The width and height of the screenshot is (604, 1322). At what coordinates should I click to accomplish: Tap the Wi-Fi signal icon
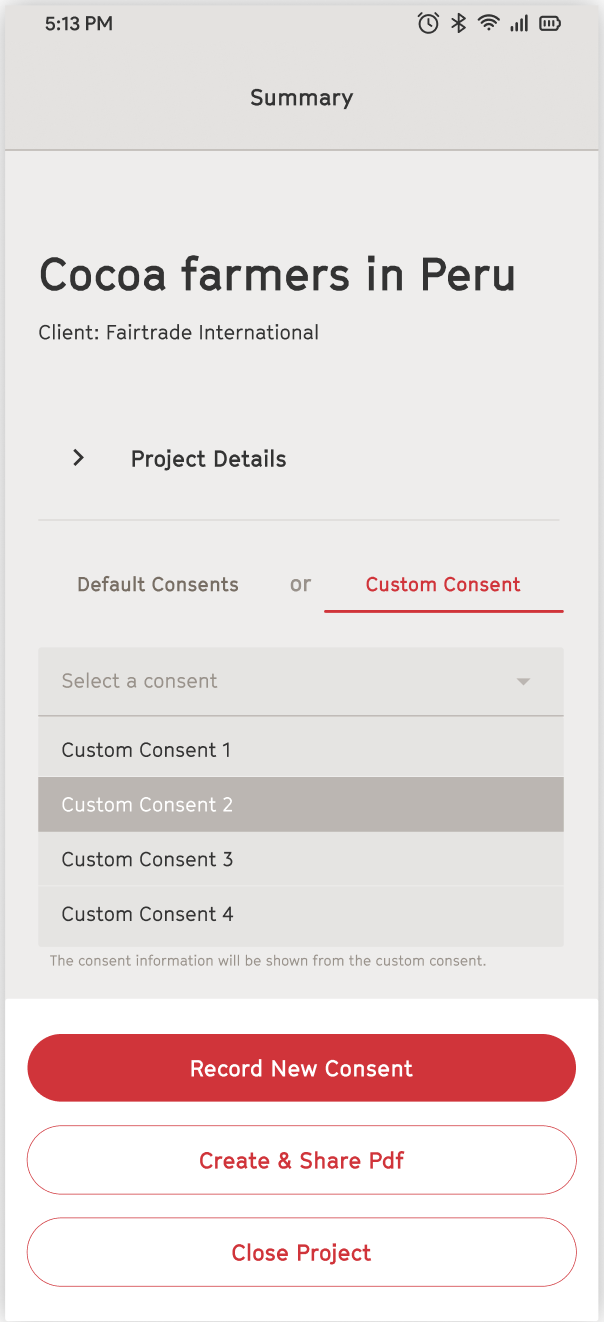coord(489,23)
